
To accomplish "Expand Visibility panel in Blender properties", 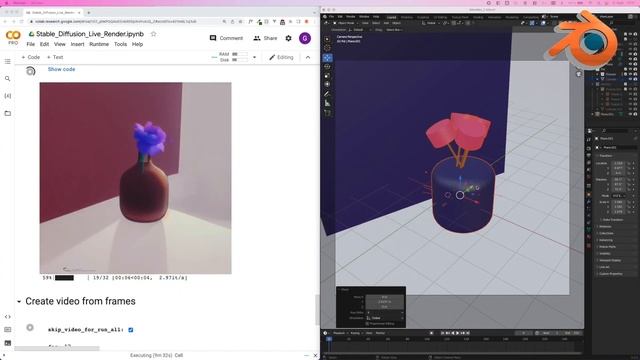I will click(x=605, y=253).
